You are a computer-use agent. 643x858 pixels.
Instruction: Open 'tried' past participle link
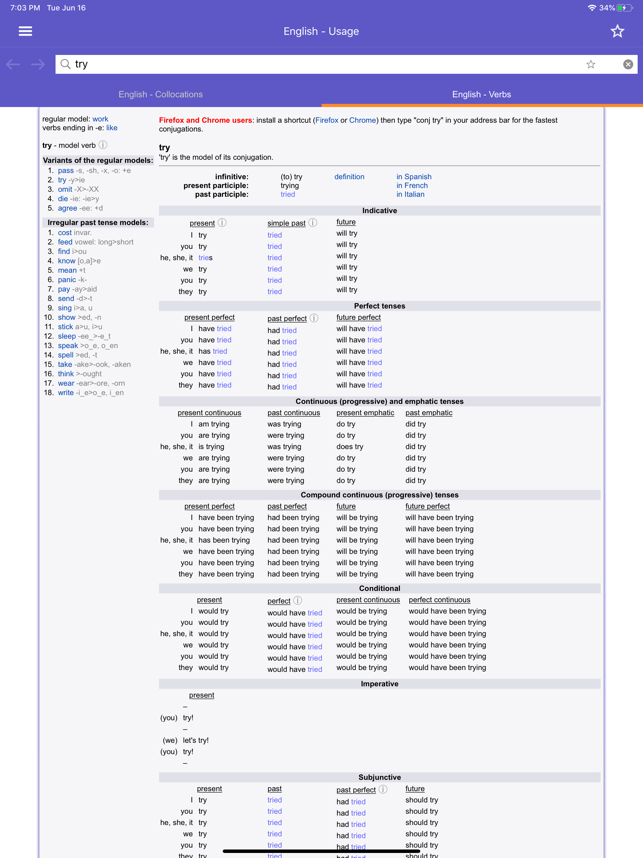[x=288, y=194]
